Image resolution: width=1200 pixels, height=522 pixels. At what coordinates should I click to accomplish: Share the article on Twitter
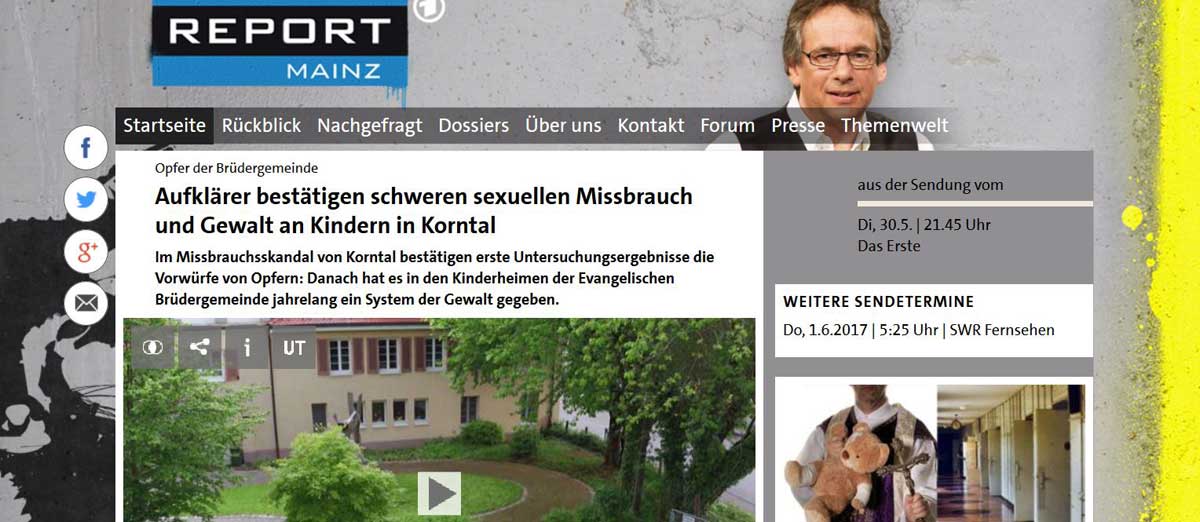coord(86,200)
